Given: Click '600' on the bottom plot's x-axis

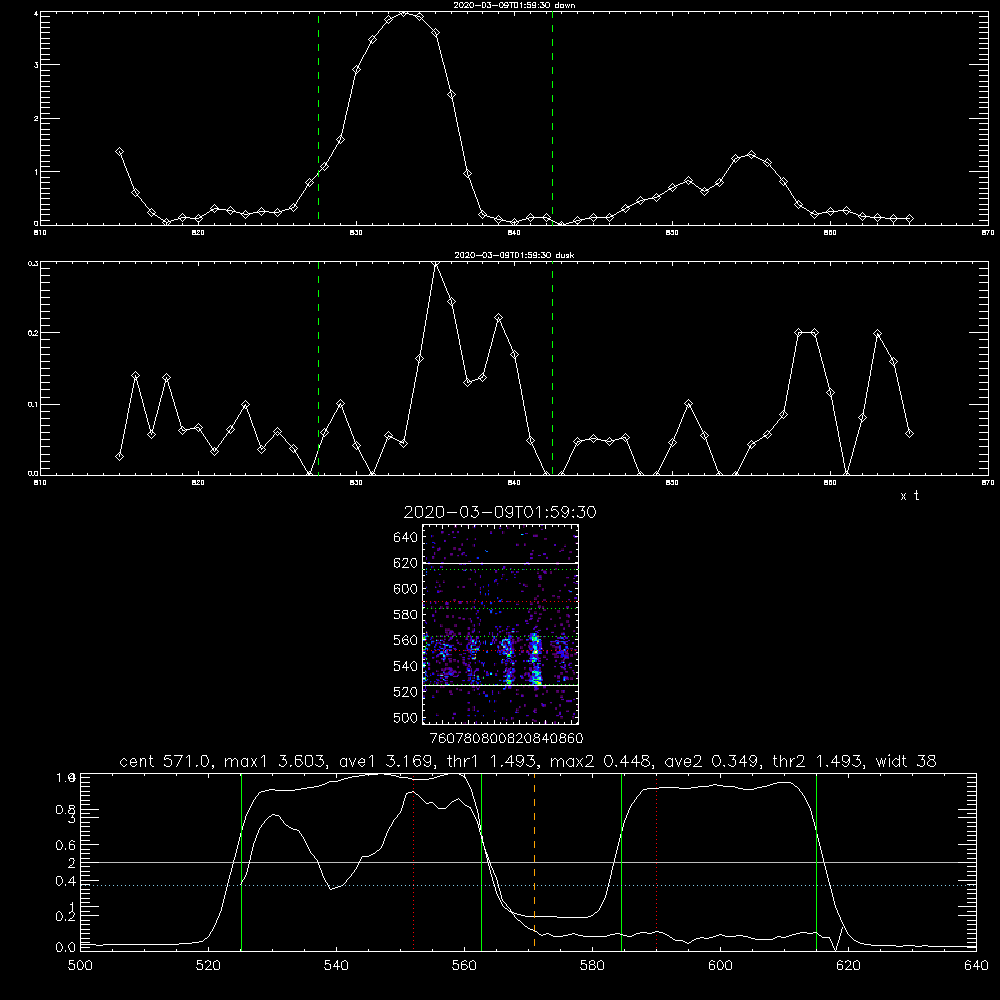Looking at the screenshot, I should pyautogui.click(x=720, y=966).
